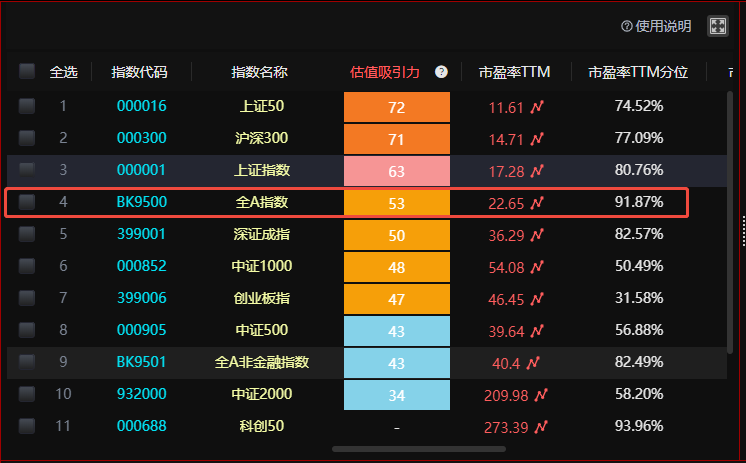
Task: Open index code 399001 link
Action: pyautogui.click(x=141, y=234)
